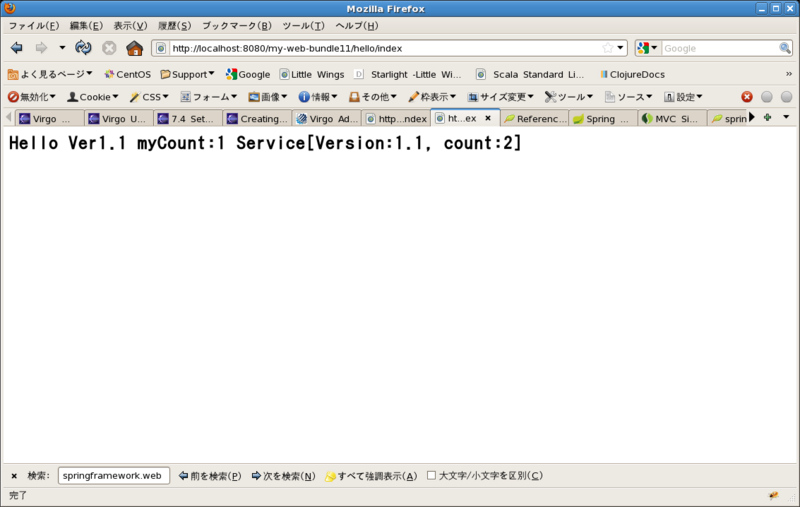This screenshot has width=800, height=507.
Task: Click 前を検索 to find previous
Action: point(210,476)
